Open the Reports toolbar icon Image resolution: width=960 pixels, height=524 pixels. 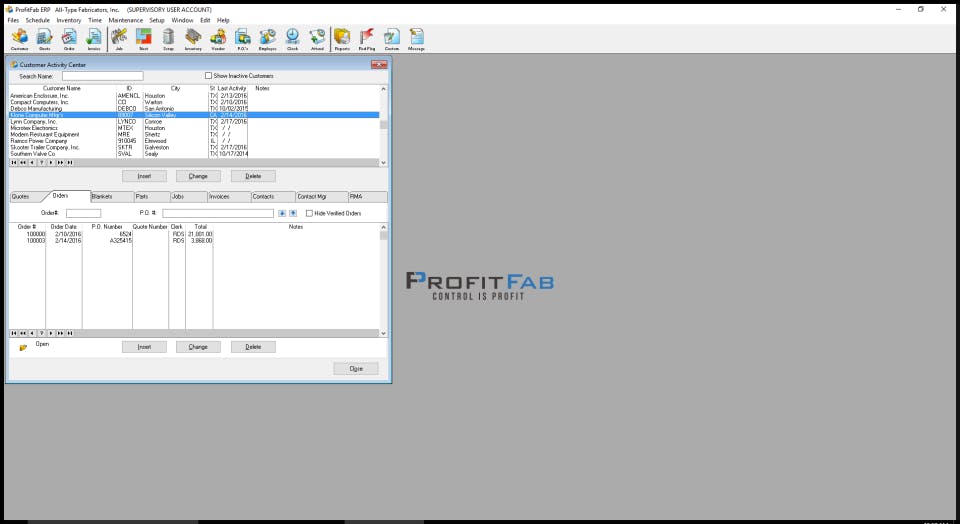coord(342,39)
